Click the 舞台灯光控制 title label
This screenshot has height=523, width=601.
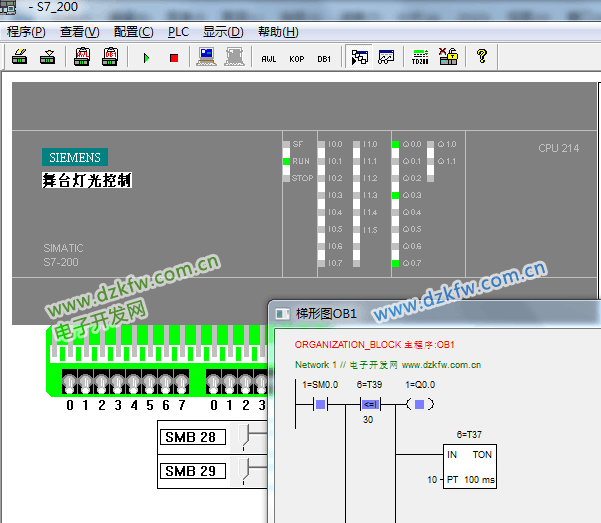pyautogui.click(x=87, y=180)
